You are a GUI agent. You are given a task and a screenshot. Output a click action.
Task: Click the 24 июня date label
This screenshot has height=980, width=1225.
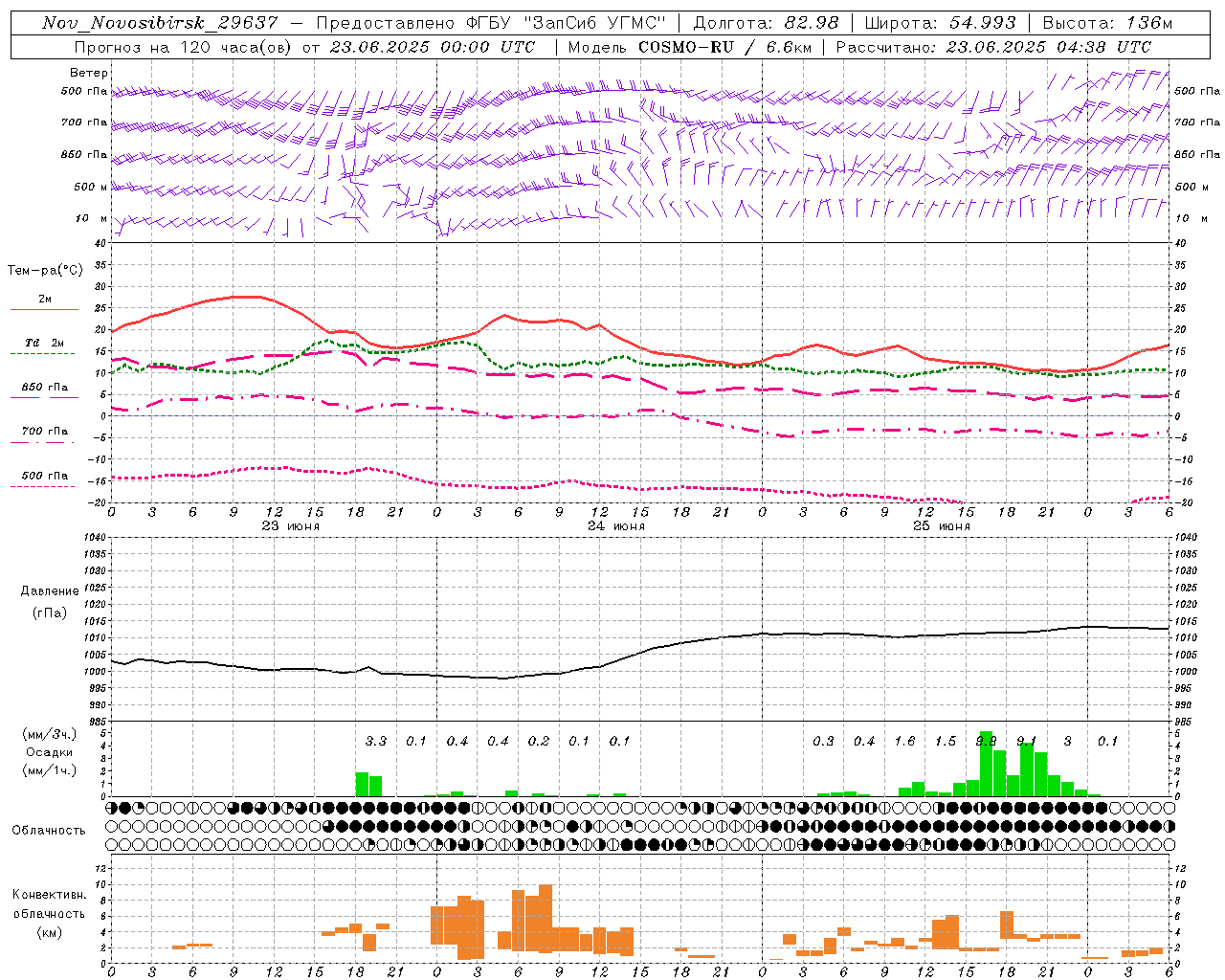pos(616,526)
